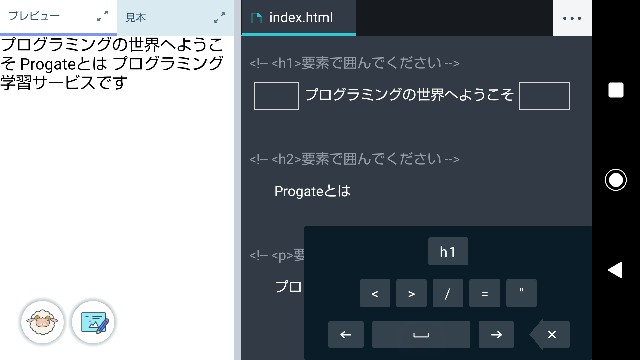Open the slide notes pencil button

(x=93, y=322)
